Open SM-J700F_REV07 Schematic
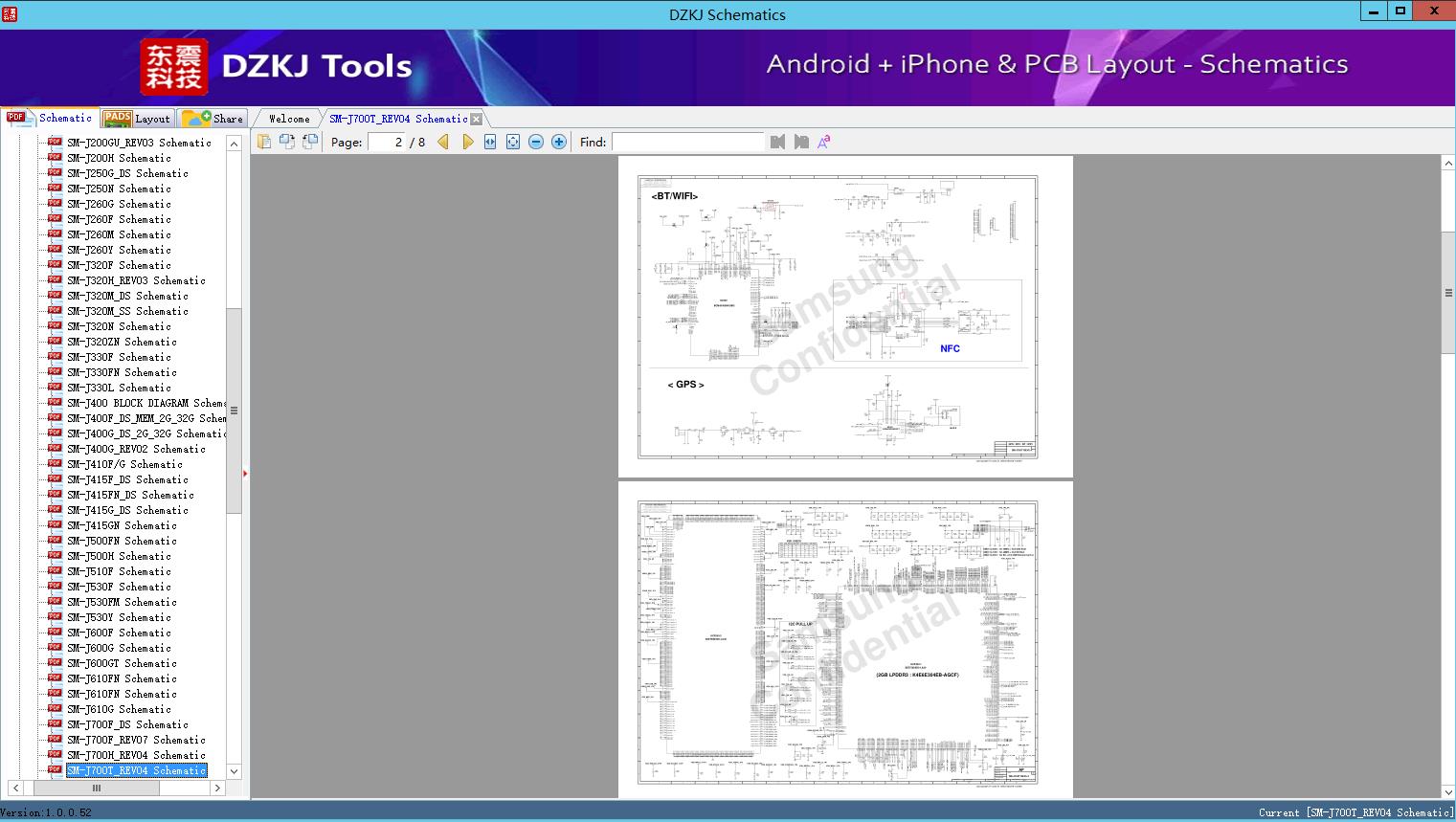Screen dimensions: 1456x822 pos(136,740)
